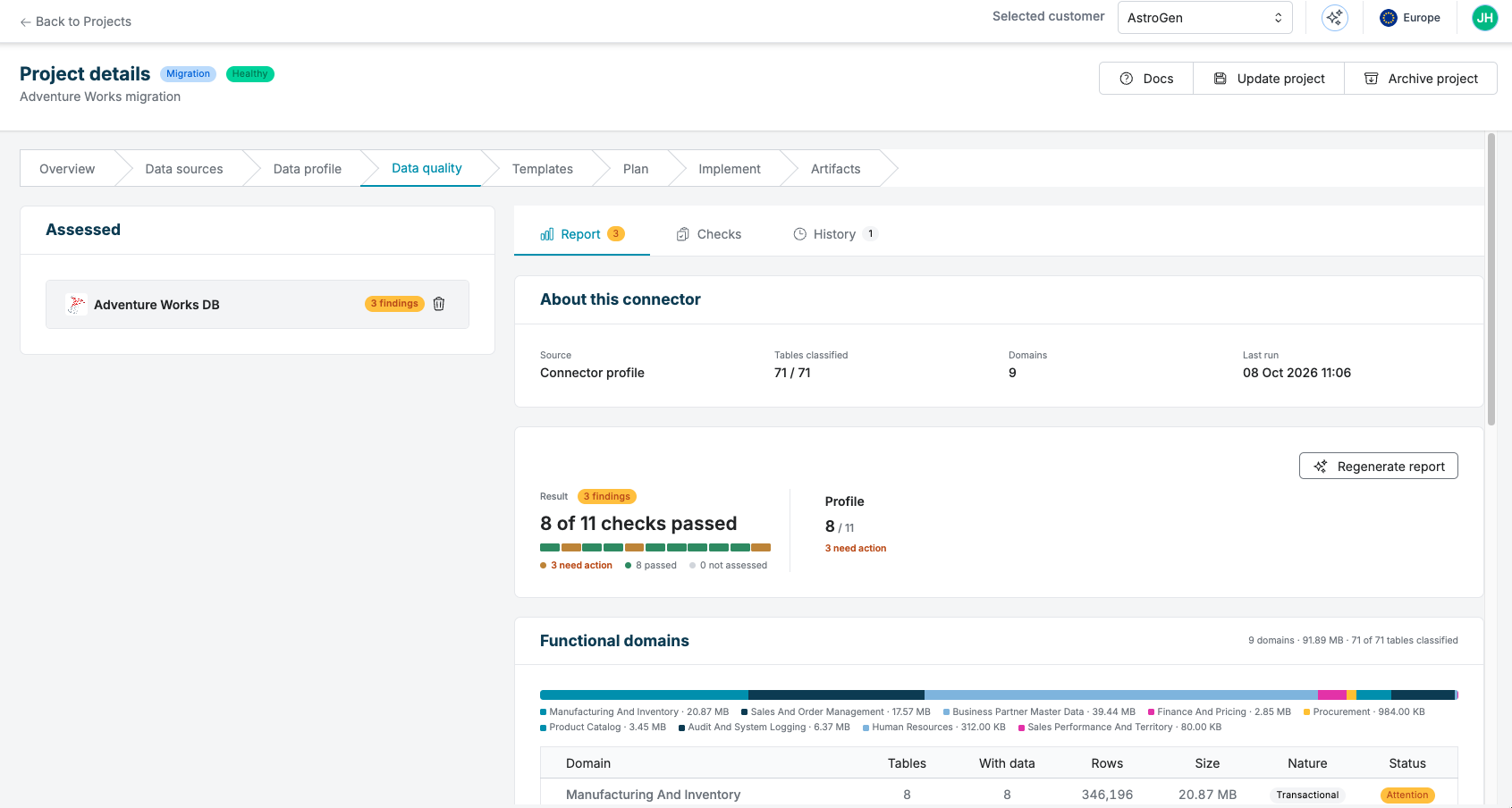Image resolution: width=1512 pixels, height=808 pixels.
Task: Click the Transactional nature pill
Action: pos(1307,795)
